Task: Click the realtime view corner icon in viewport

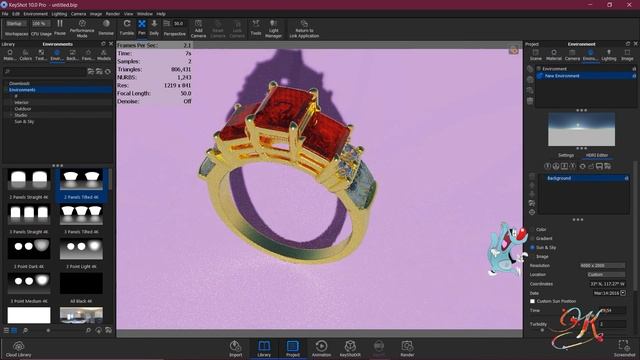Action: pyautogui.click(x=513, y=50)
